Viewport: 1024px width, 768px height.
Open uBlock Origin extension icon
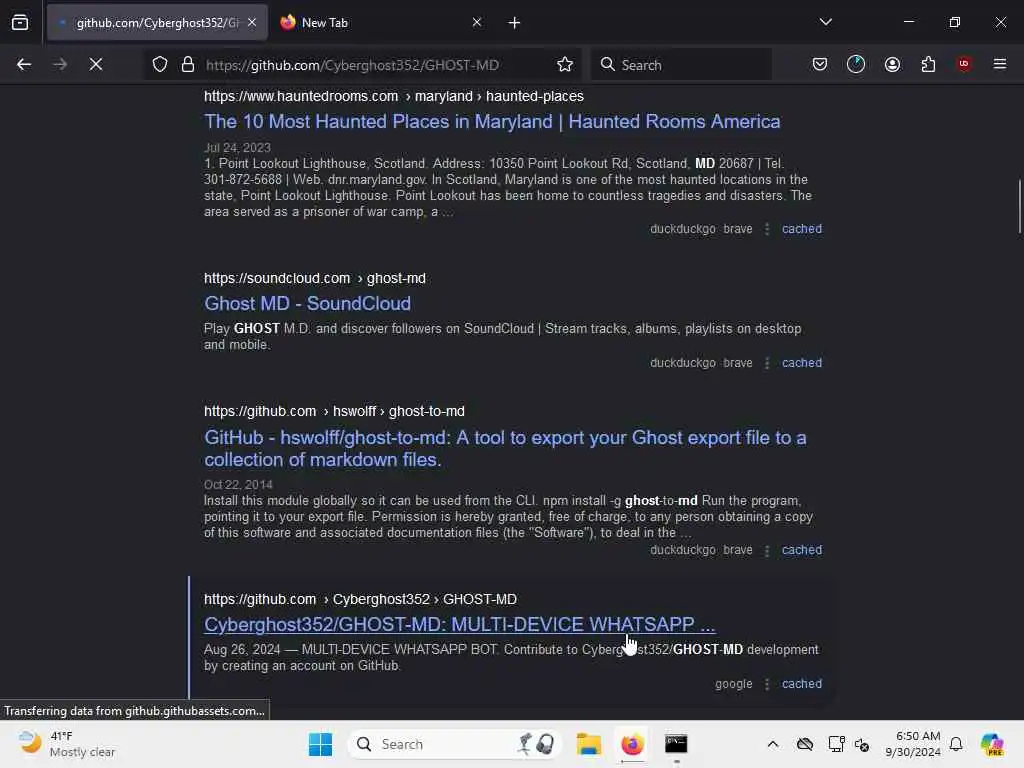click(964, 64)
